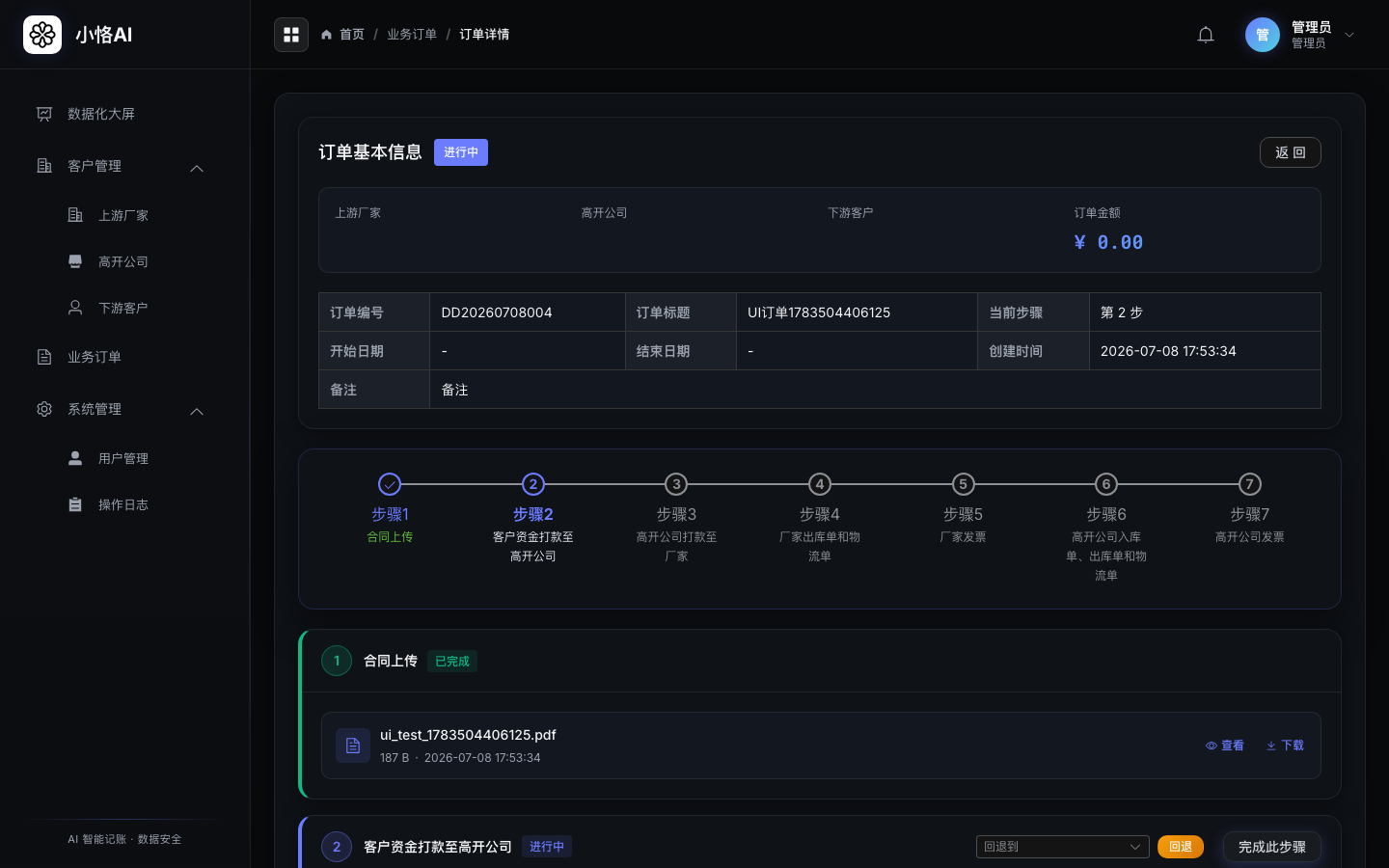
Task: Click 订单详情 breadcrumb text
Action: [484, 35]
